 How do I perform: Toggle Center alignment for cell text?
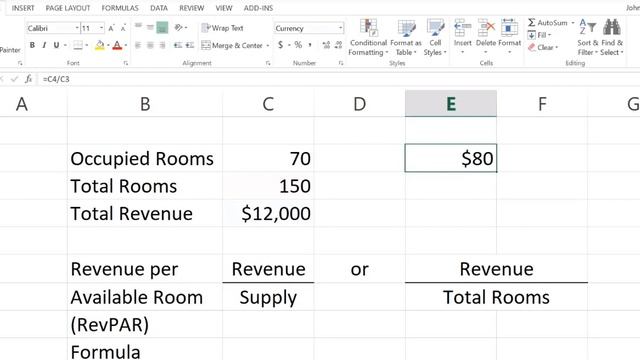150,45
